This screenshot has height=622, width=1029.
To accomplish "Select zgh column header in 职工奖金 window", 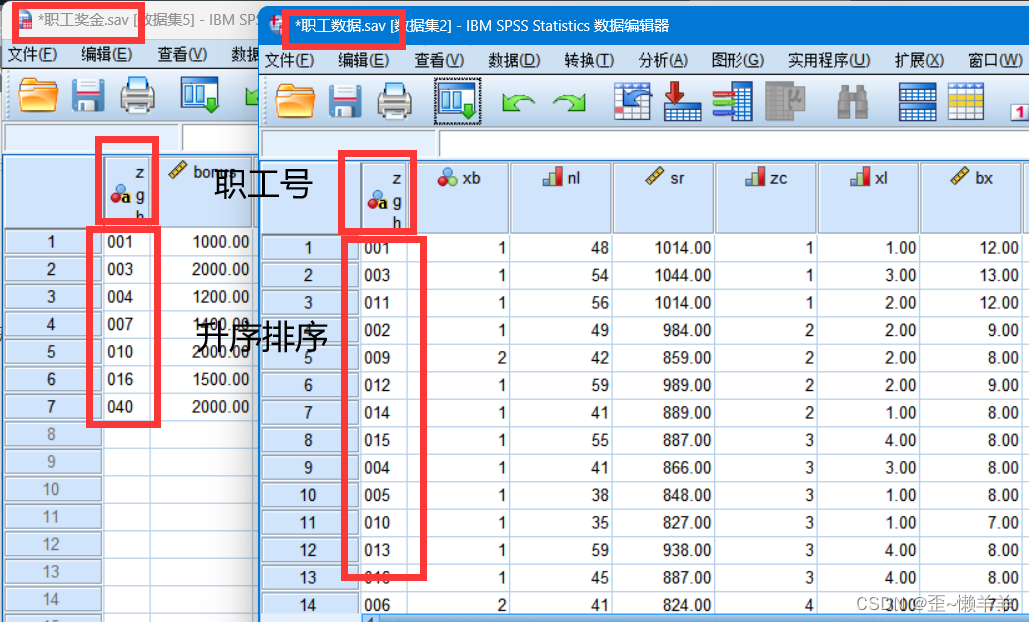I will [x=127, y=192].
